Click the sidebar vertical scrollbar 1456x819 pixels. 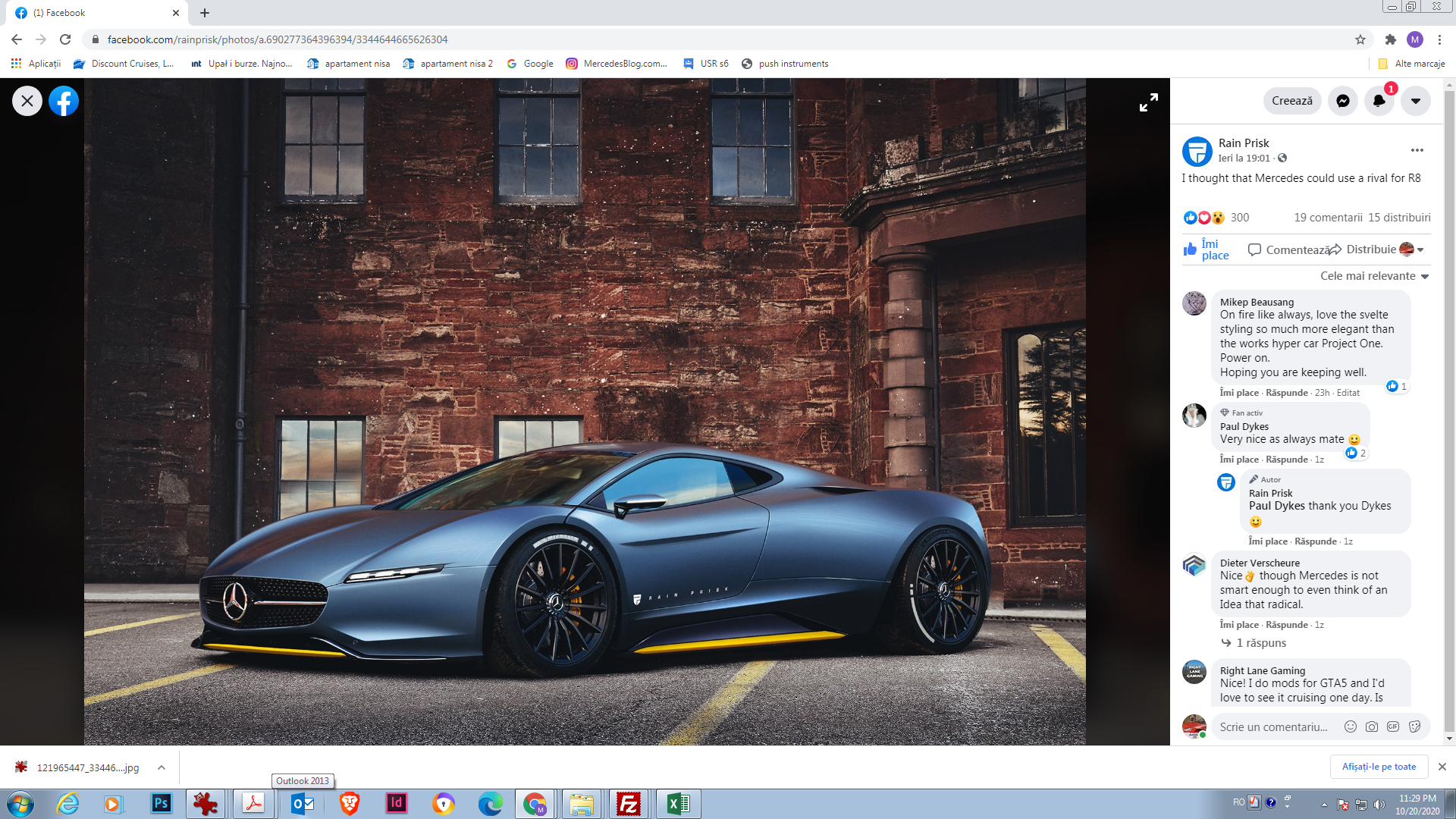pos(1449,410)
